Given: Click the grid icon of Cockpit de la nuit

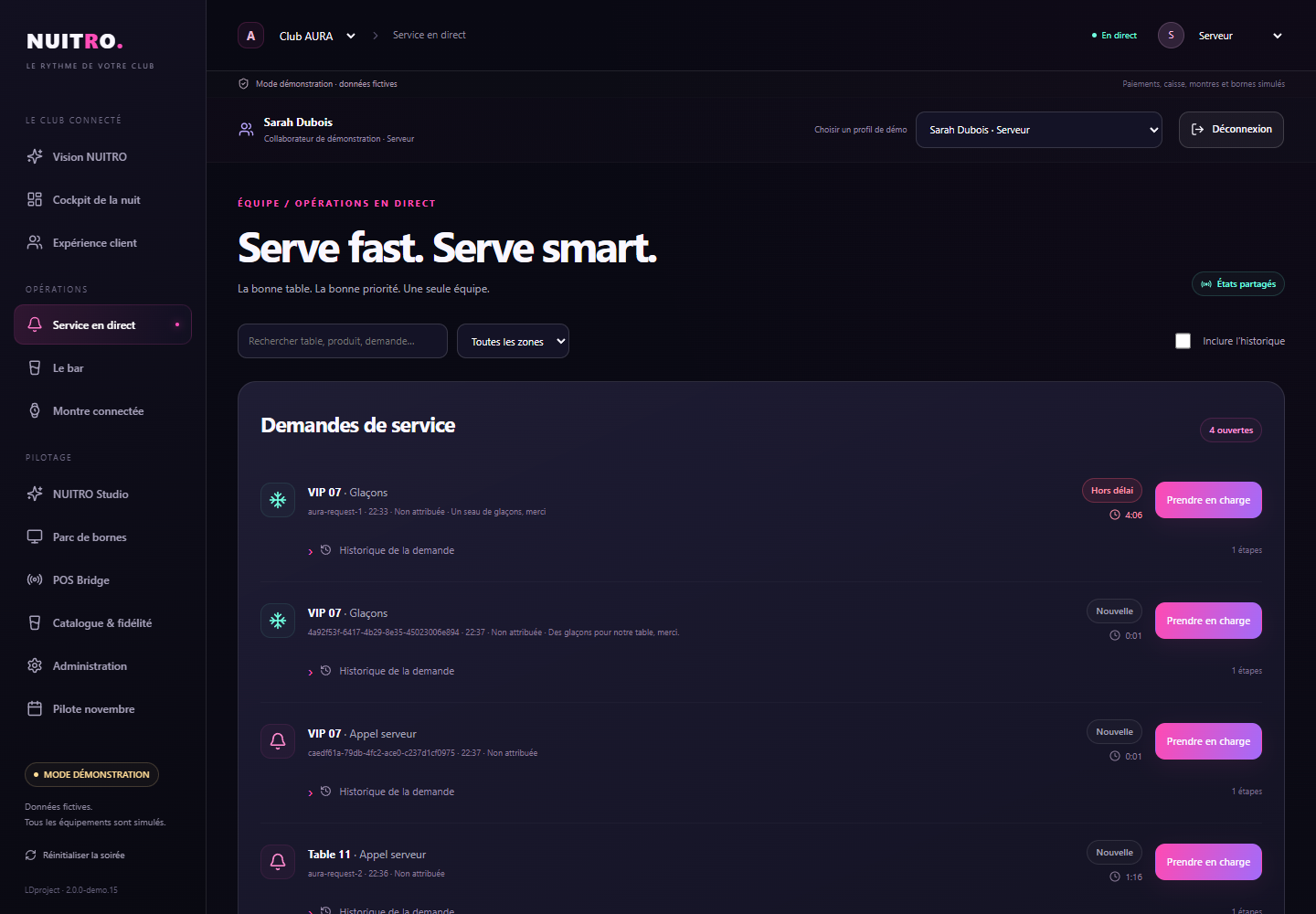Looking at the screenshot, I should coord(35,199).
